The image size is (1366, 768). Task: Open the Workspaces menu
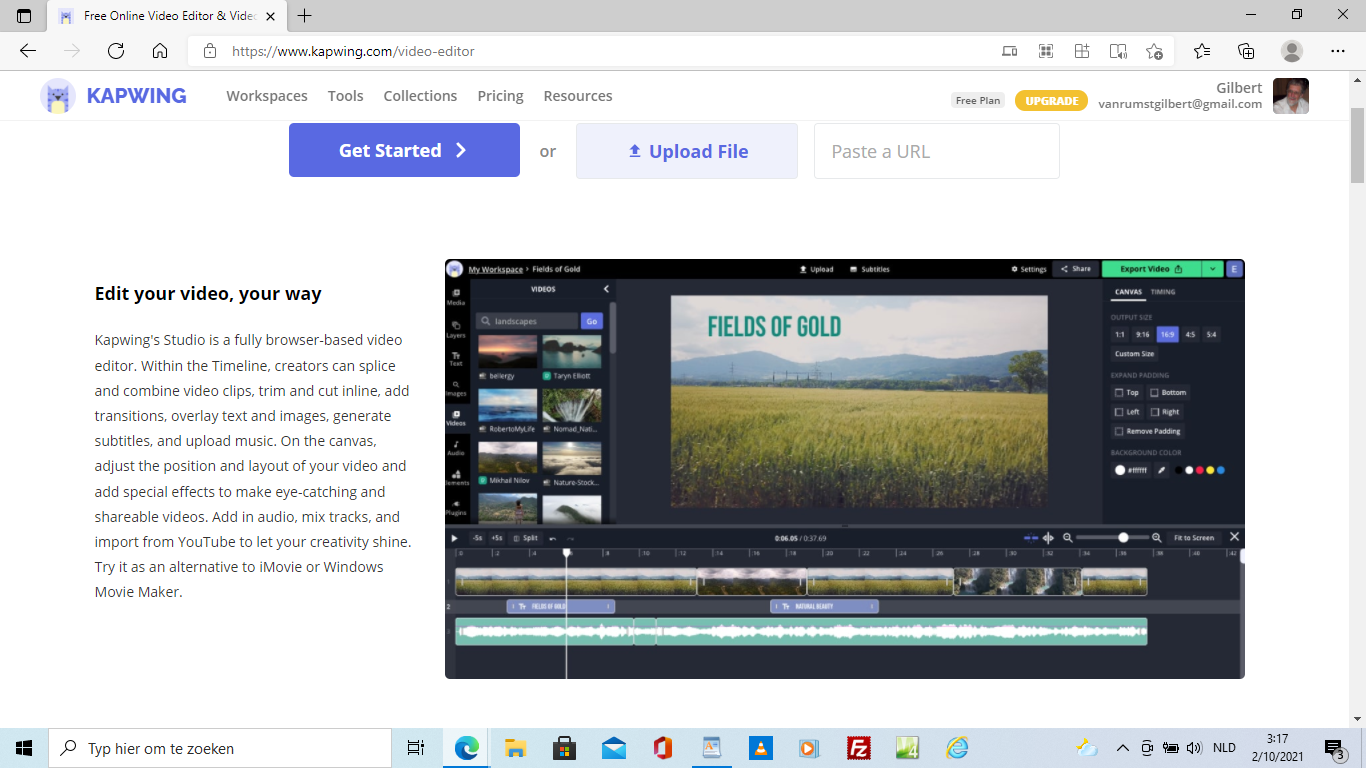click(267, 96)
